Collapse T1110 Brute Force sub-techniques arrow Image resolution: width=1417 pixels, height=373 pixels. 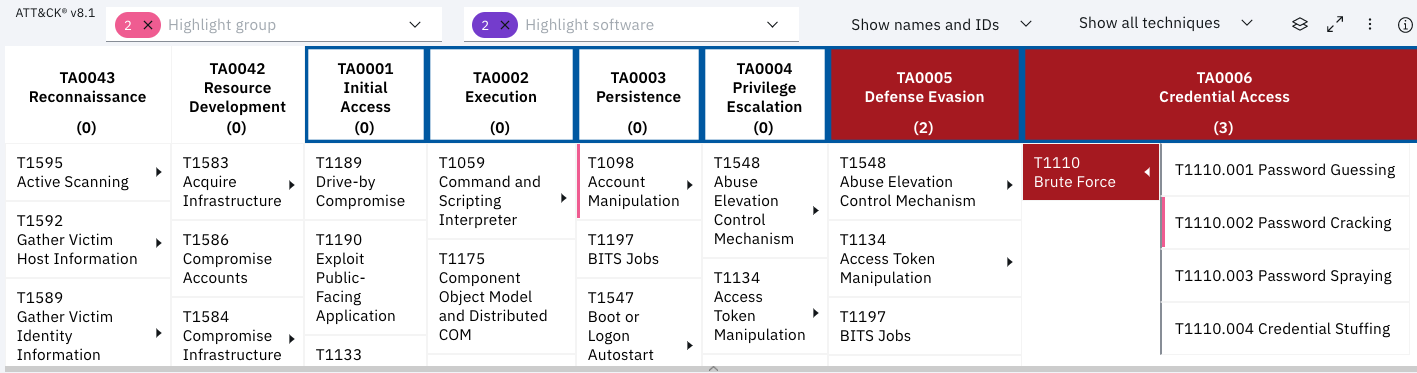coord(1147,173)
